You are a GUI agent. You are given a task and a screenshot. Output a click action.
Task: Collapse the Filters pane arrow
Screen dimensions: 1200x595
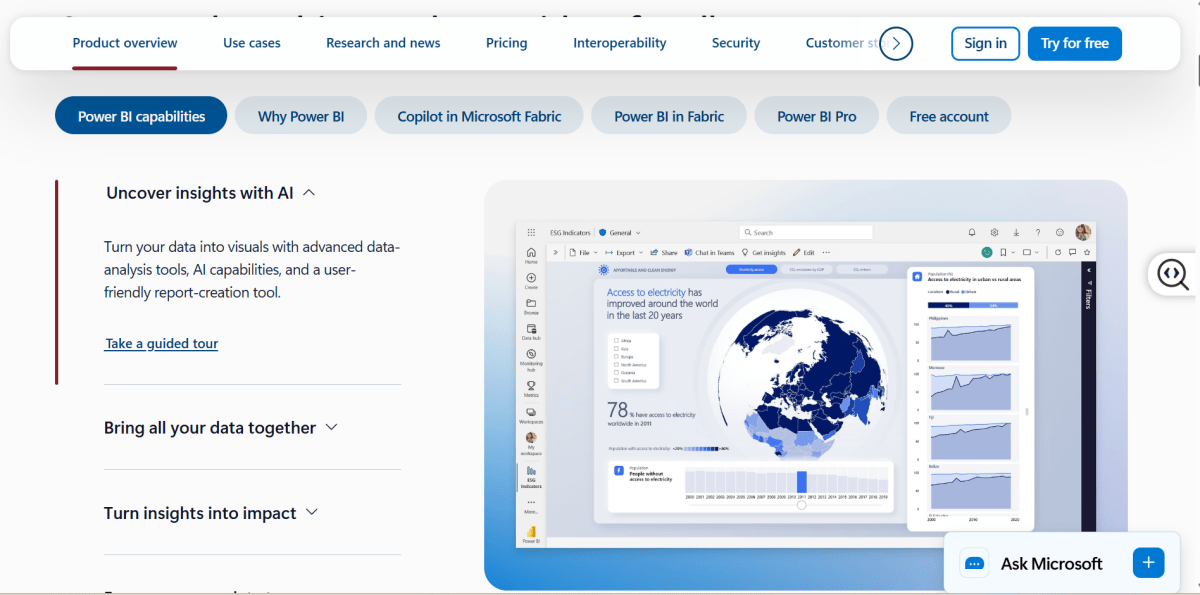pos(1089,270)
